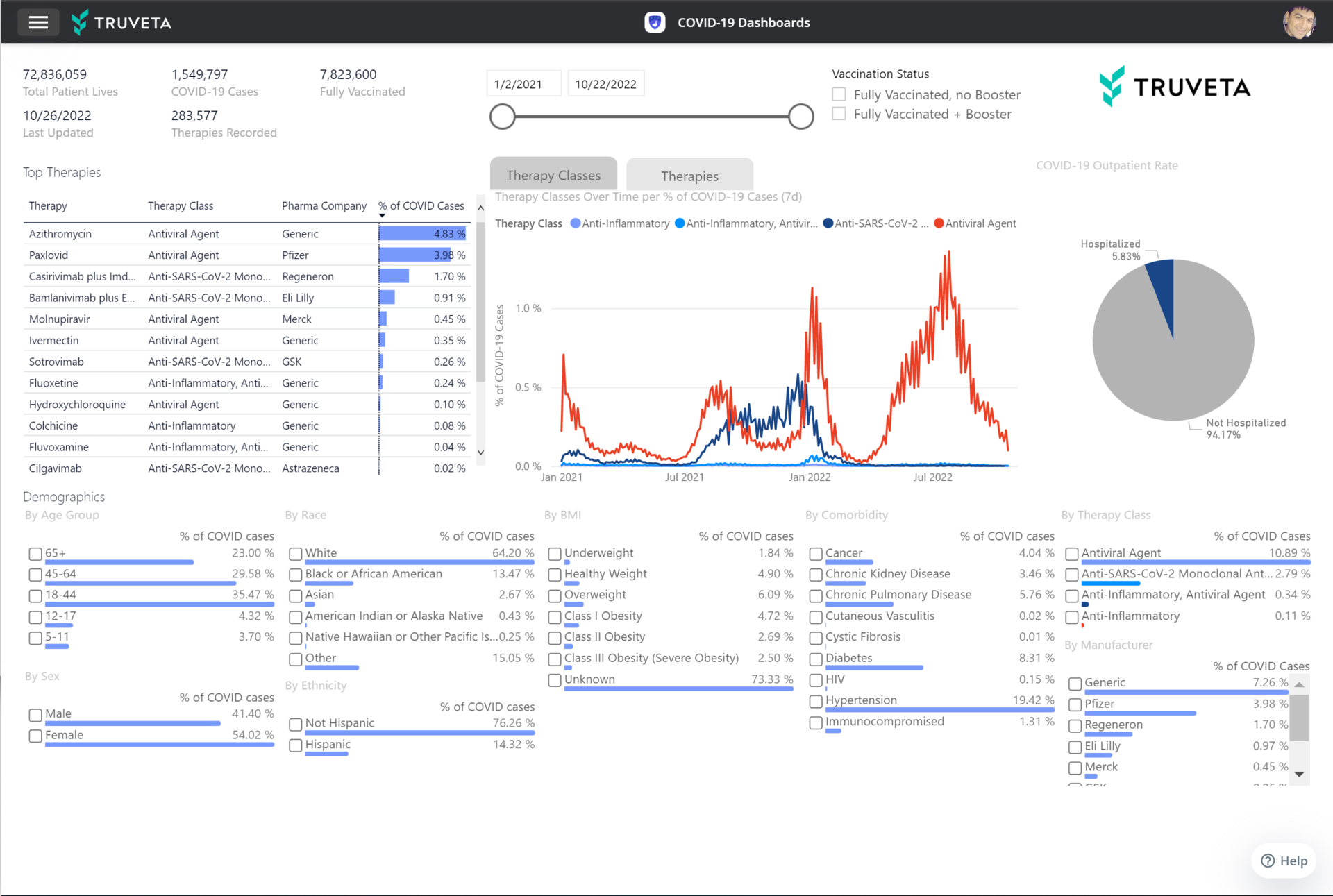The image size is (1333, 896).
Task: Check the Hypertension comorbidity filter
Action: pos(816,702)
